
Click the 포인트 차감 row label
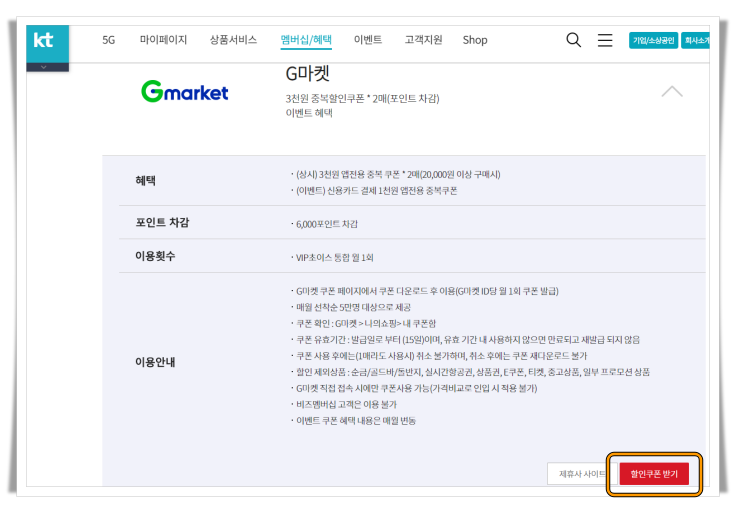click(x=162, y=222)
